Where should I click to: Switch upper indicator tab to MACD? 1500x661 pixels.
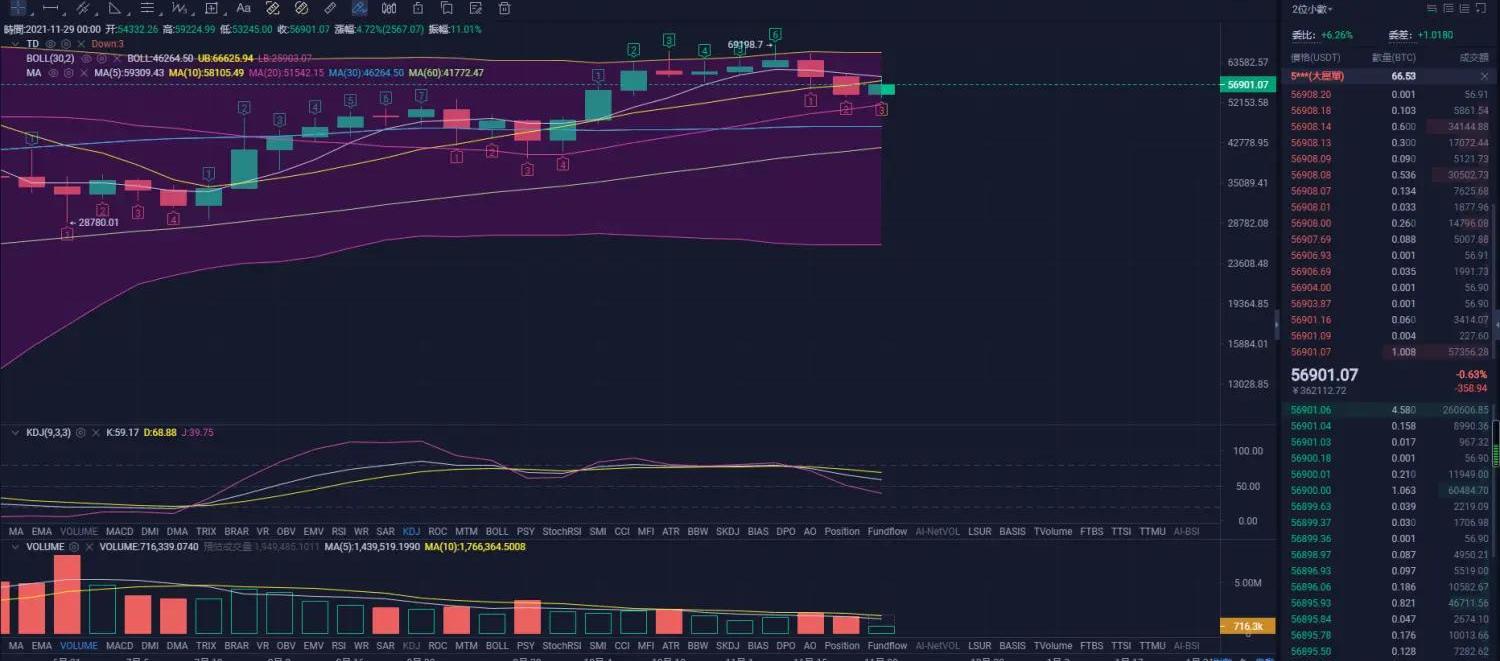[x=119, y=532]
